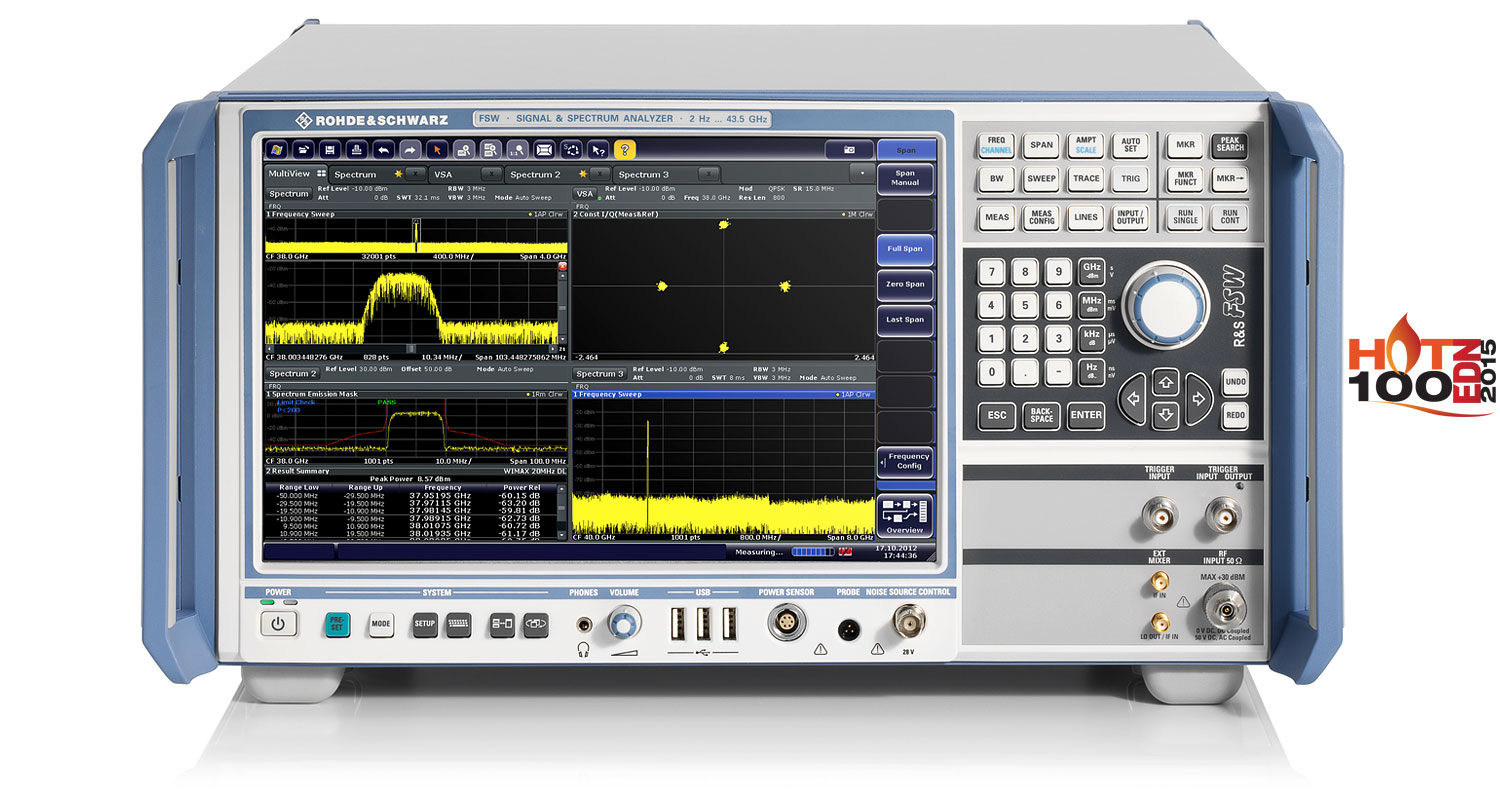Tap the AUTO SET hardkey
The width and height of the screenshot is (1500, 800).
(x=1130, y=145)
